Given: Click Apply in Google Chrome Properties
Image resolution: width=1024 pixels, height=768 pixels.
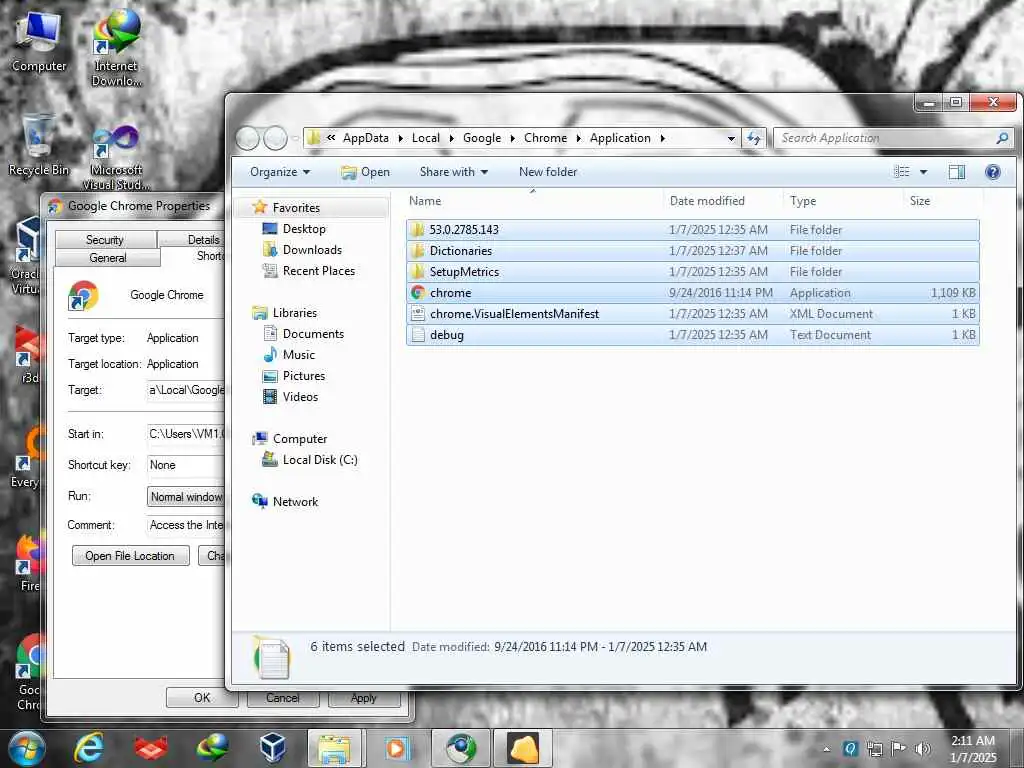Looking at the screenshot, I should (364, 697).
